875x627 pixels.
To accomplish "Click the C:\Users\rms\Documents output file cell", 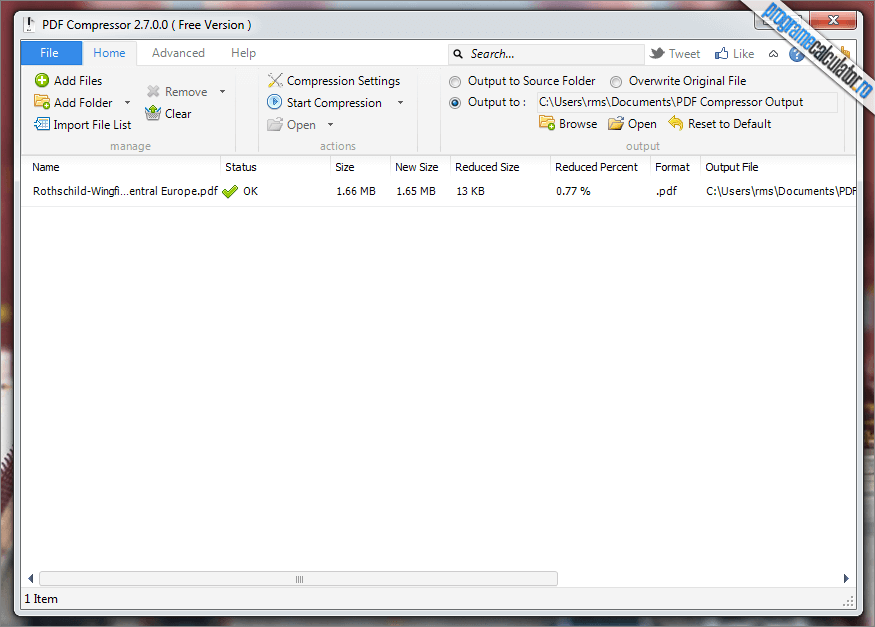I will click(x=781, y=191).
